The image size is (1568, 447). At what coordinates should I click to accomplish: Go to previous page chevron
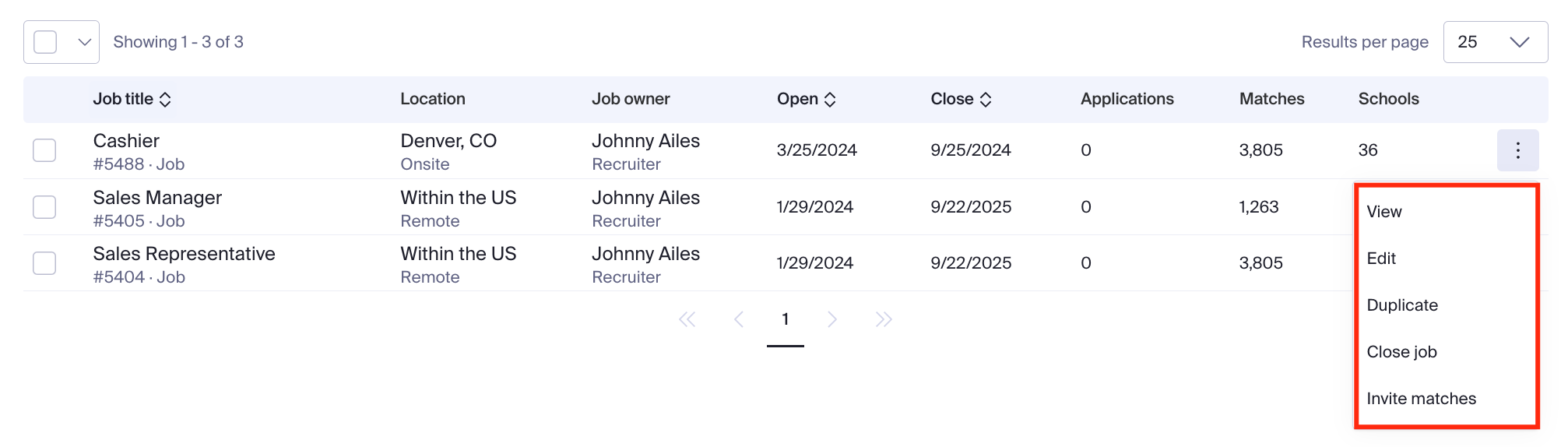point(739,319)
